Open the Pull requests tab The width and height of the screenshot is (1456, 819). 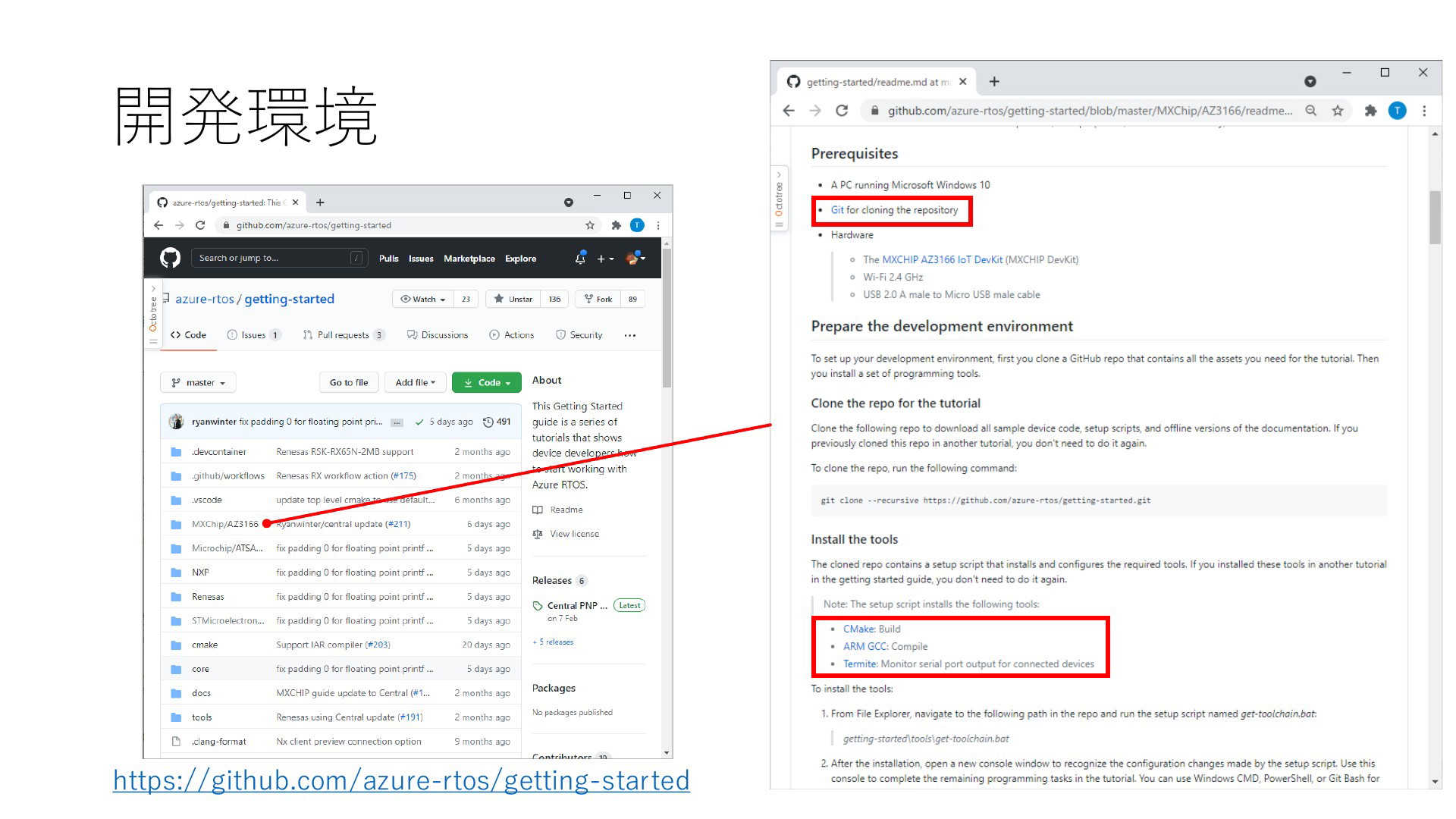344,334
